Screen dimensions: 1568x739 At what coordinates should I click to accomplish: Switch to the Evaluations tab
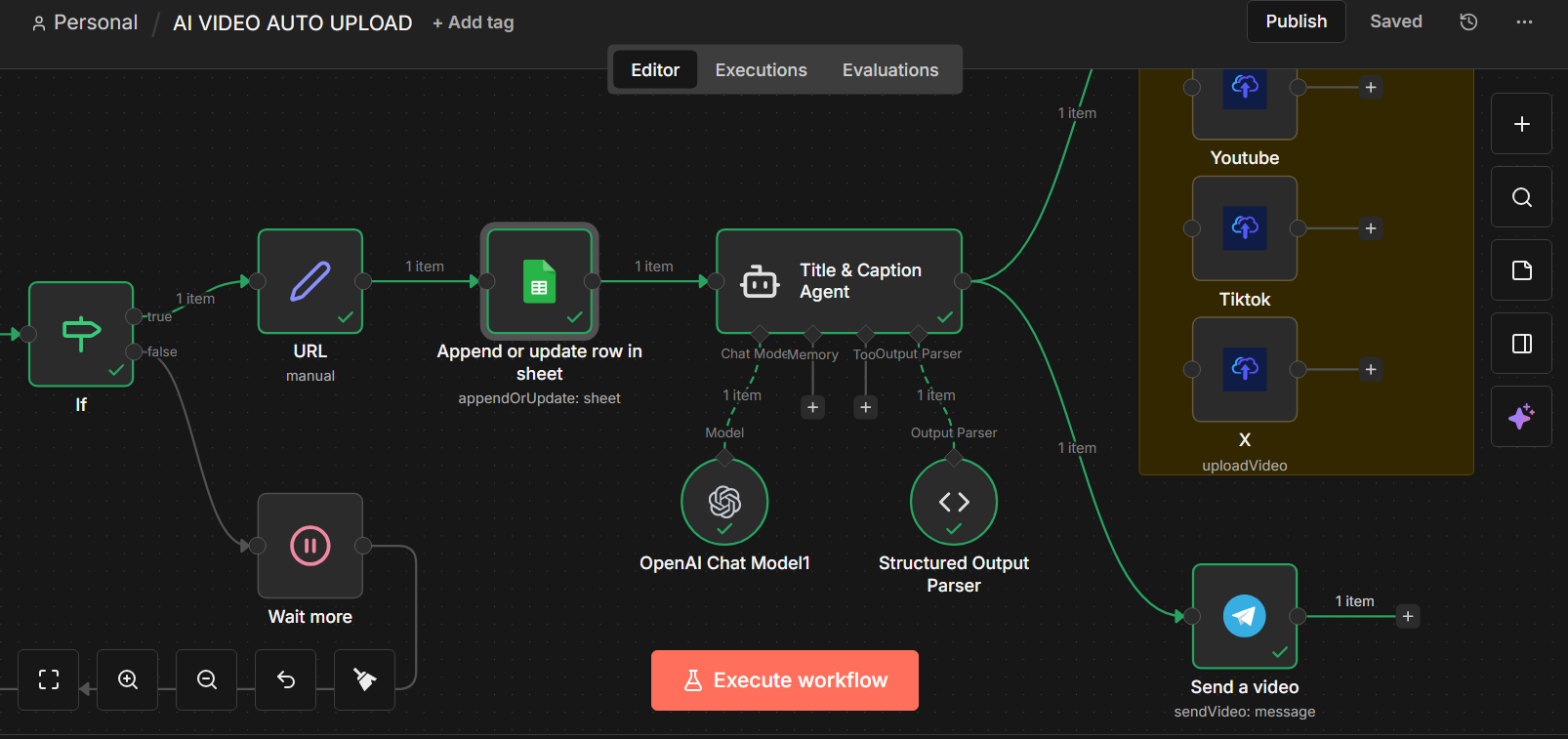pyautogui.click(x=889, y=70)
